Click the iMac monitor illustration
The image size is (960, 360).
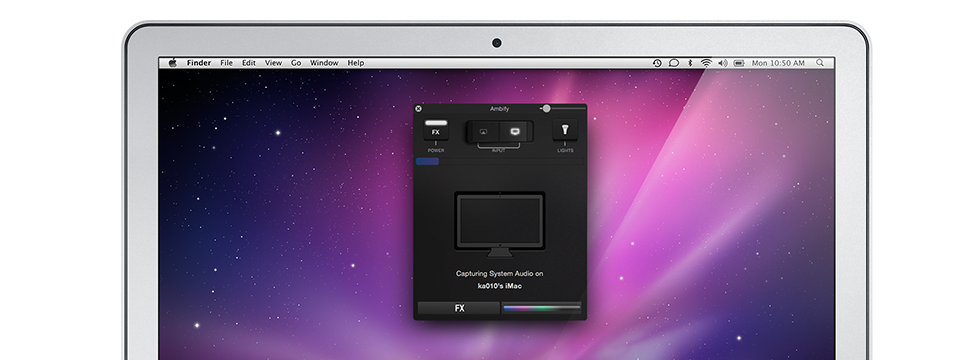[500, 224]
